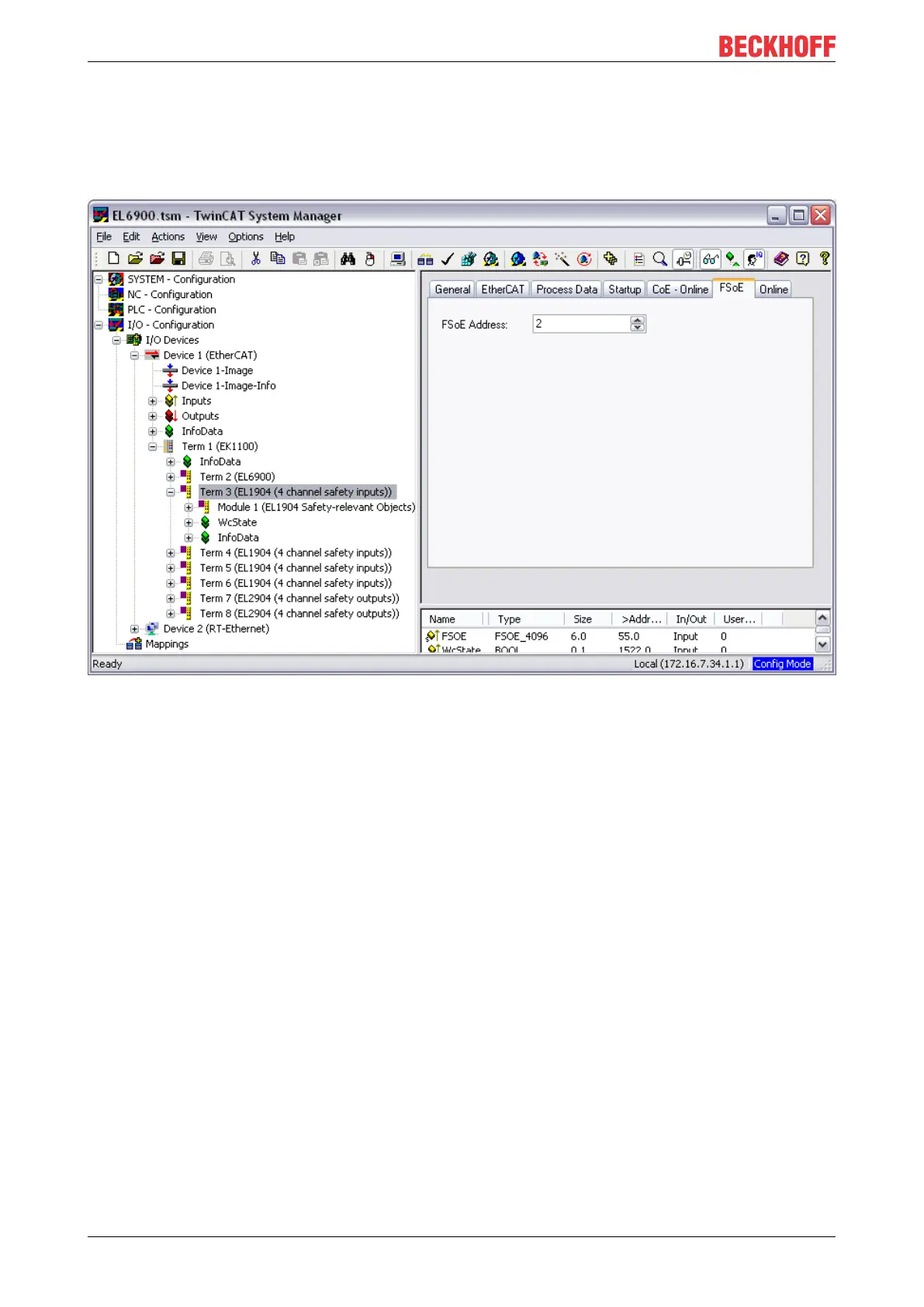Increment the FSoE Address spinner up

point(638,320)
